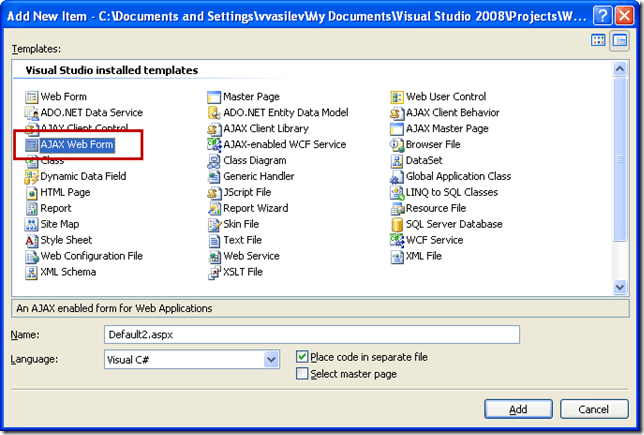The image size is (644, 435).
Task: Choose the XSLT File icon
Action: coord(214,273)
